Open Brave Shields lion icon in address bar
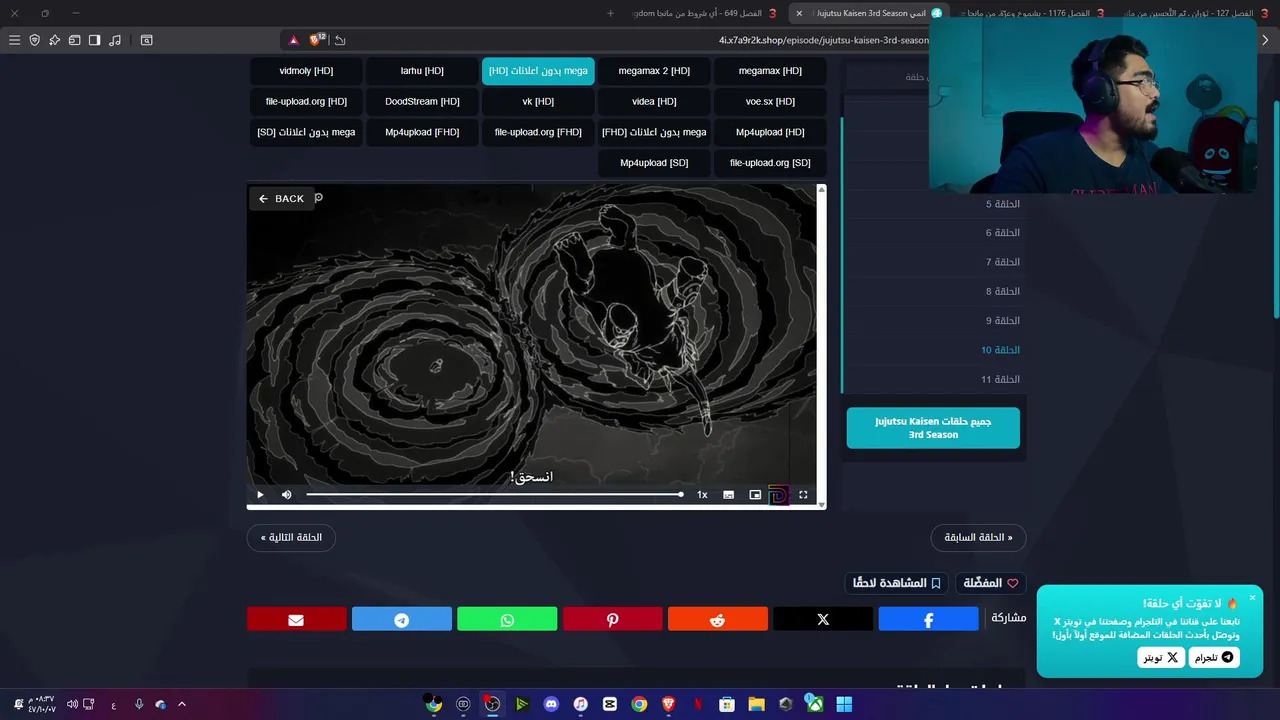This screenshot has width=1280, height=720. point(317,40)
